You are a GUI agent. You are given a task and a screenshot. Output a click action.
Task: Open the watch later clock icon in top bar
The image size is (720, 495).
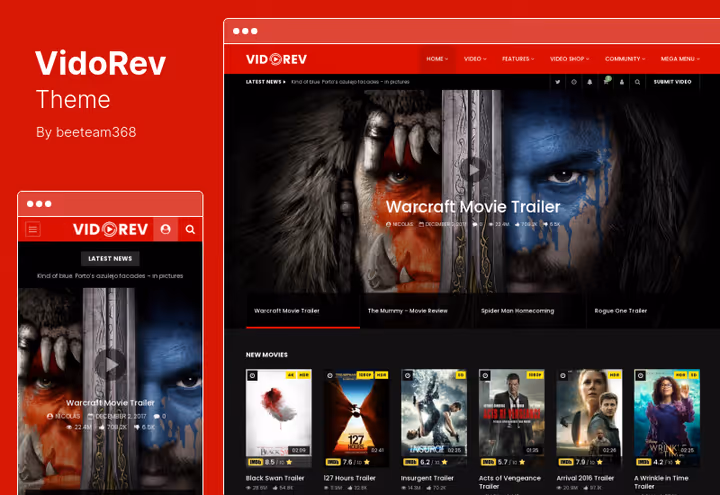[x=574, y=82]
